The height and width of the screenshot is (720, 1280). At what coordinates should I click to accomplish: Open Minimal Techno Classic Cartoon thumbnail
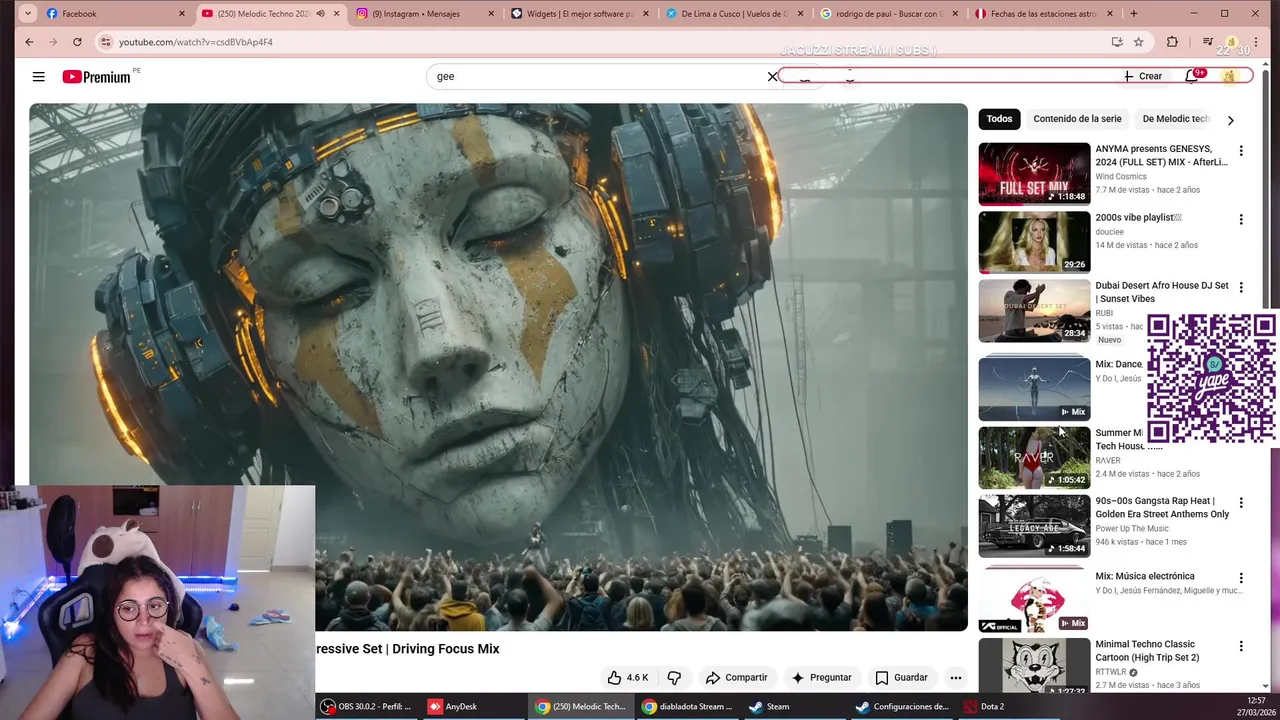[1034, 667]
